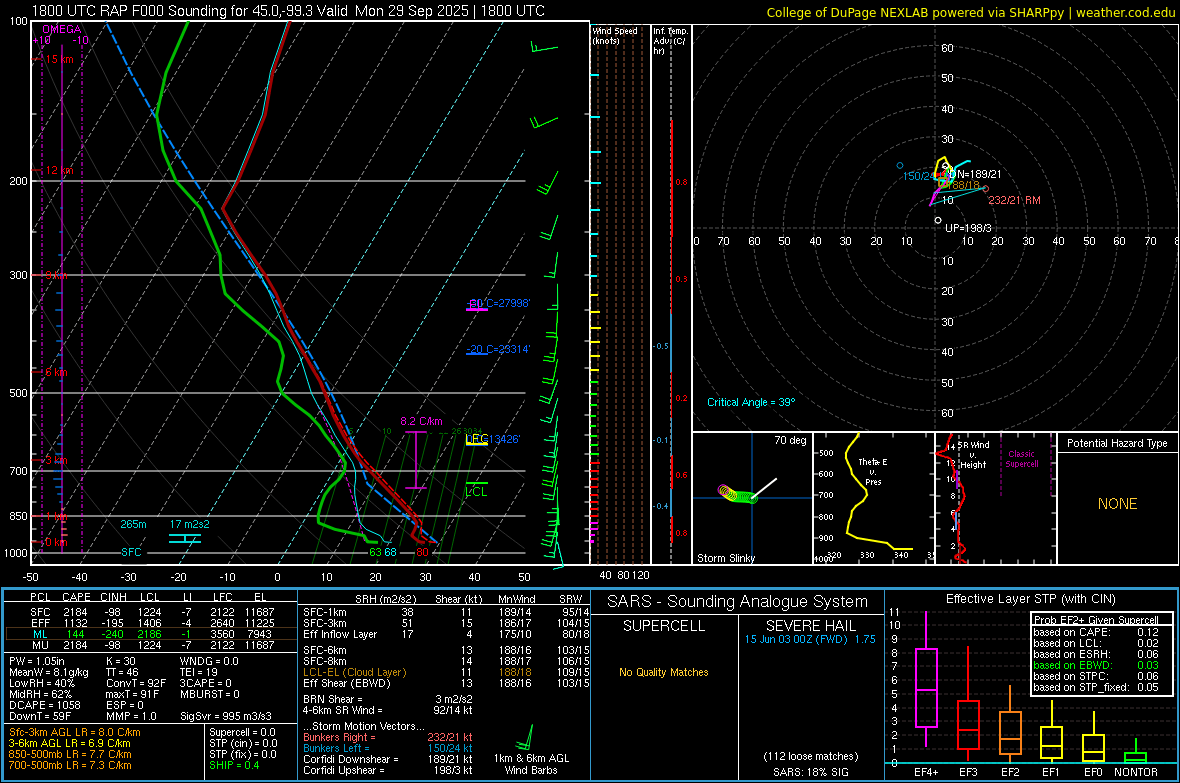Click the 17 m2s2 label

(x=190, y=524)
